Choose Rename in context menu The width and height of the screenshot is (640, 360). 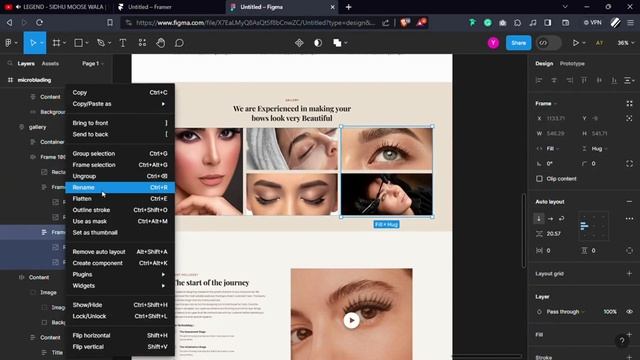120,187
